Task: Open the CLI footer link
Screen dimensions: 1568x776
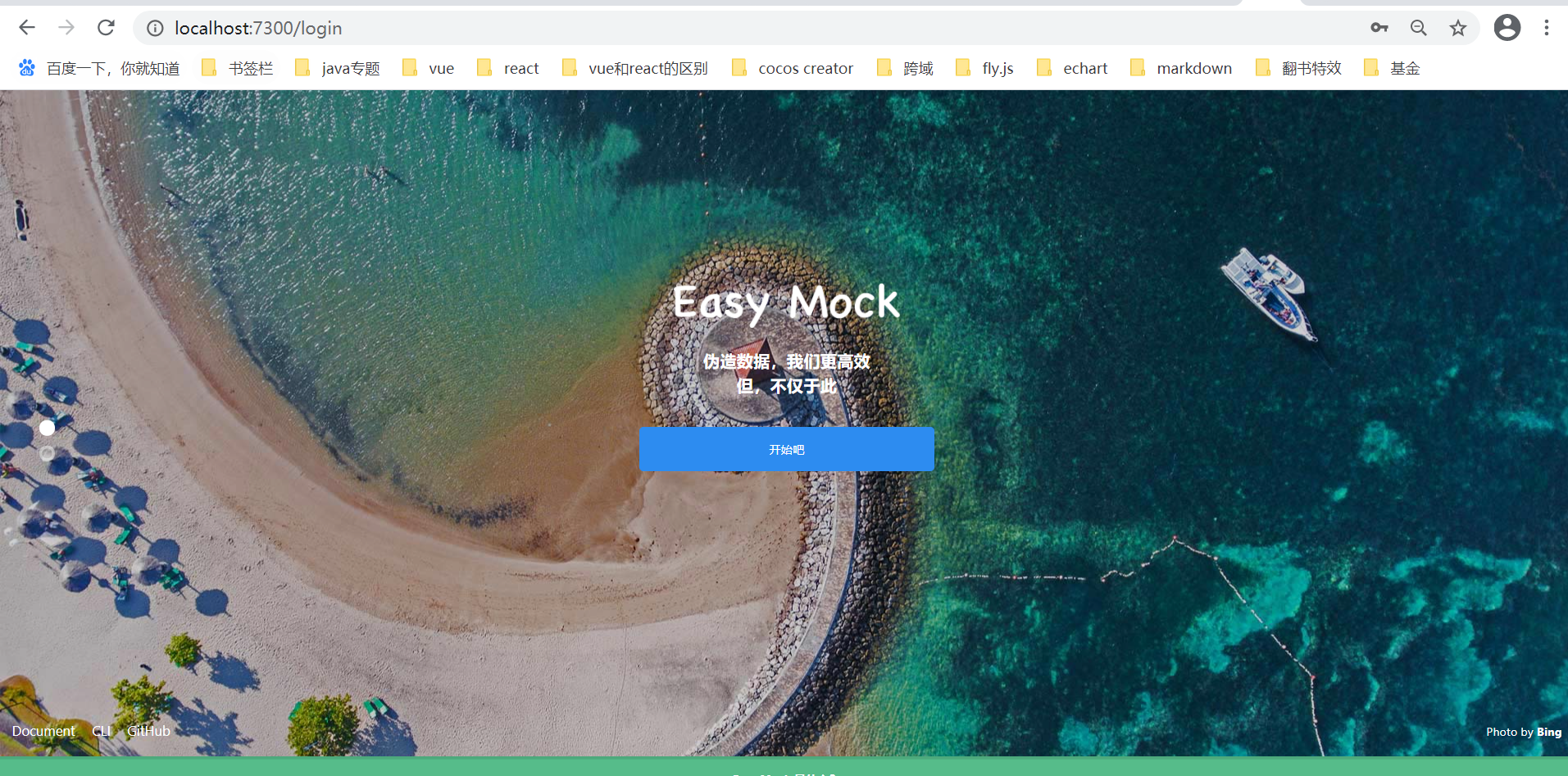Action: [102, 731]
